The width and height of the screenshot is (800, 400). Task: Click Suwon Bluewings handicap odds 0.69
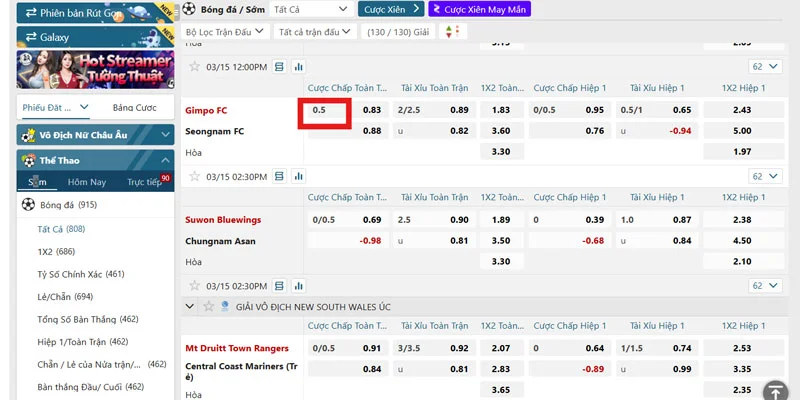coord(372,219)
